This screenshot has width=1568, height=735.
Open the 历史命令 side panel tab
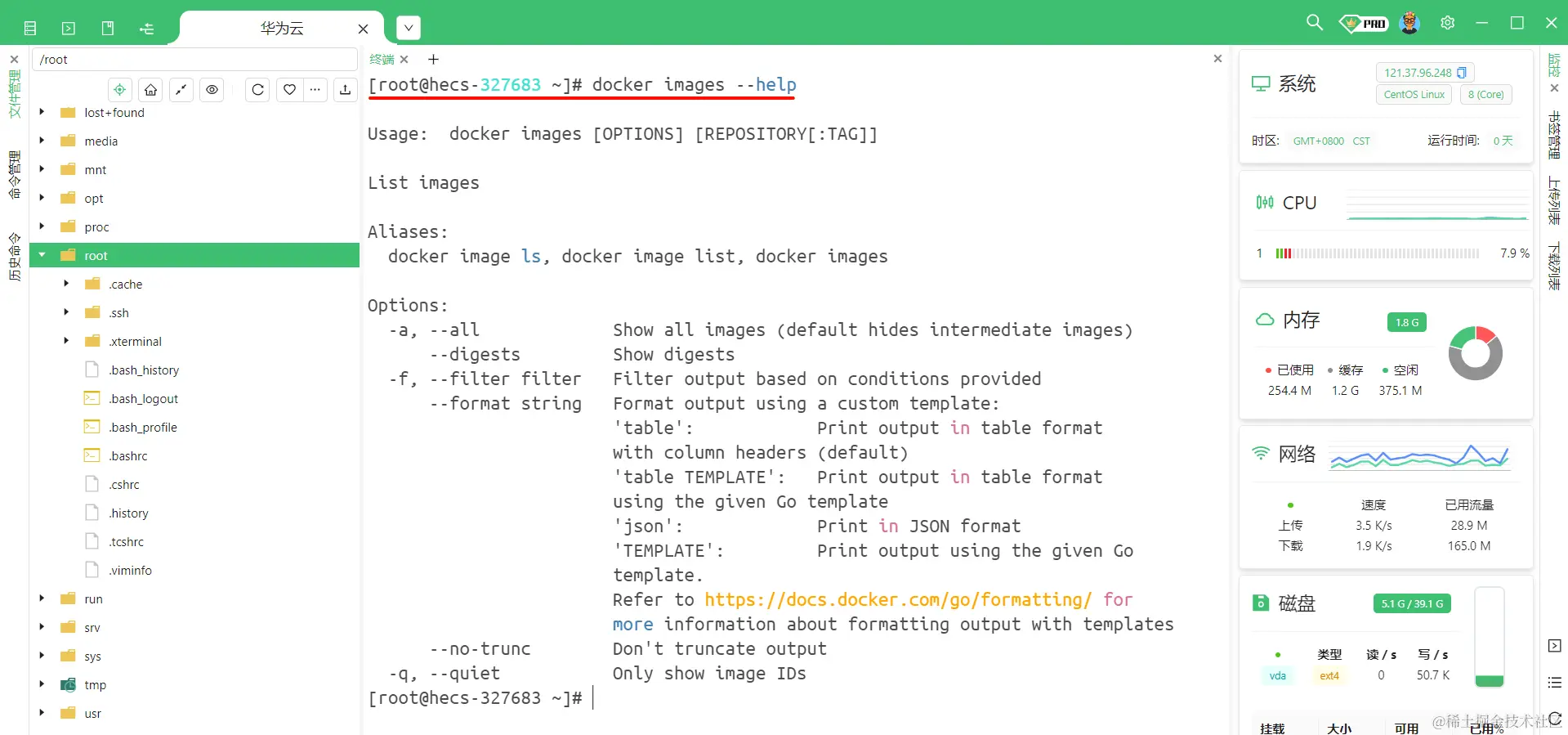(14, 257)
